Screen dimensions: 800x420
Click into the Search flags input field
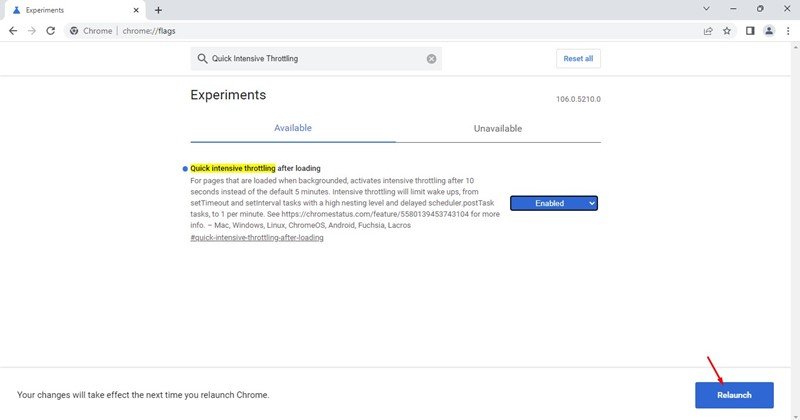click(x=316, y=59)
